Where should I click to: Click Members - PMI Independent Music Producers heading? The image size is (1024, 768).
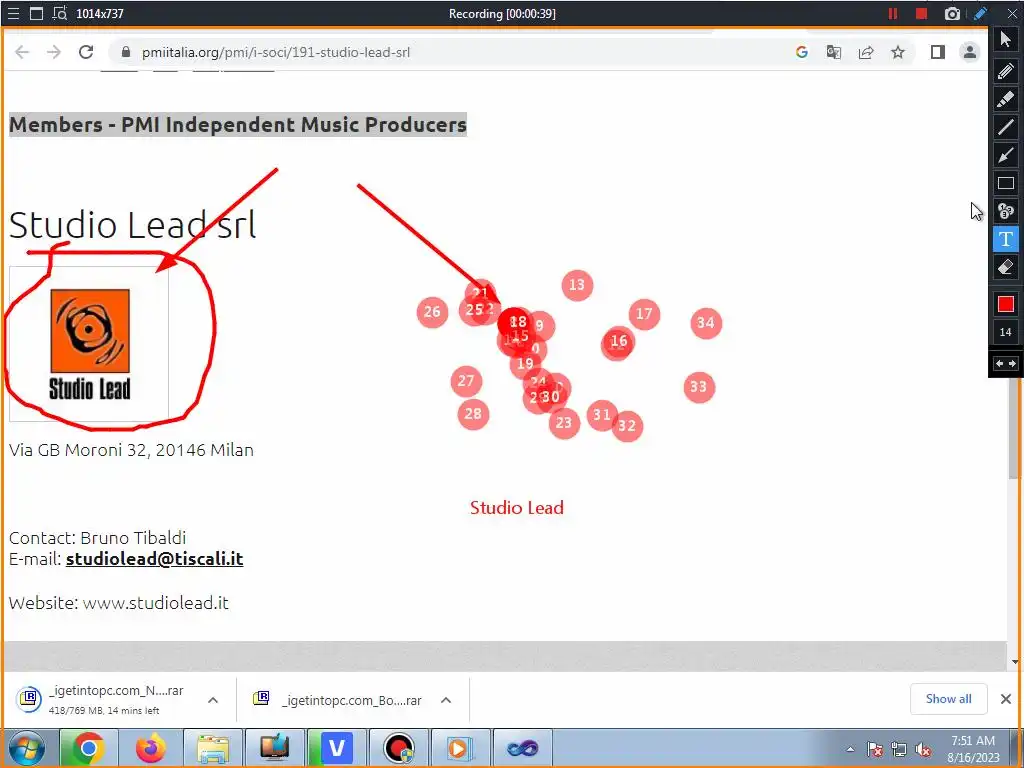tap(238, 125)
